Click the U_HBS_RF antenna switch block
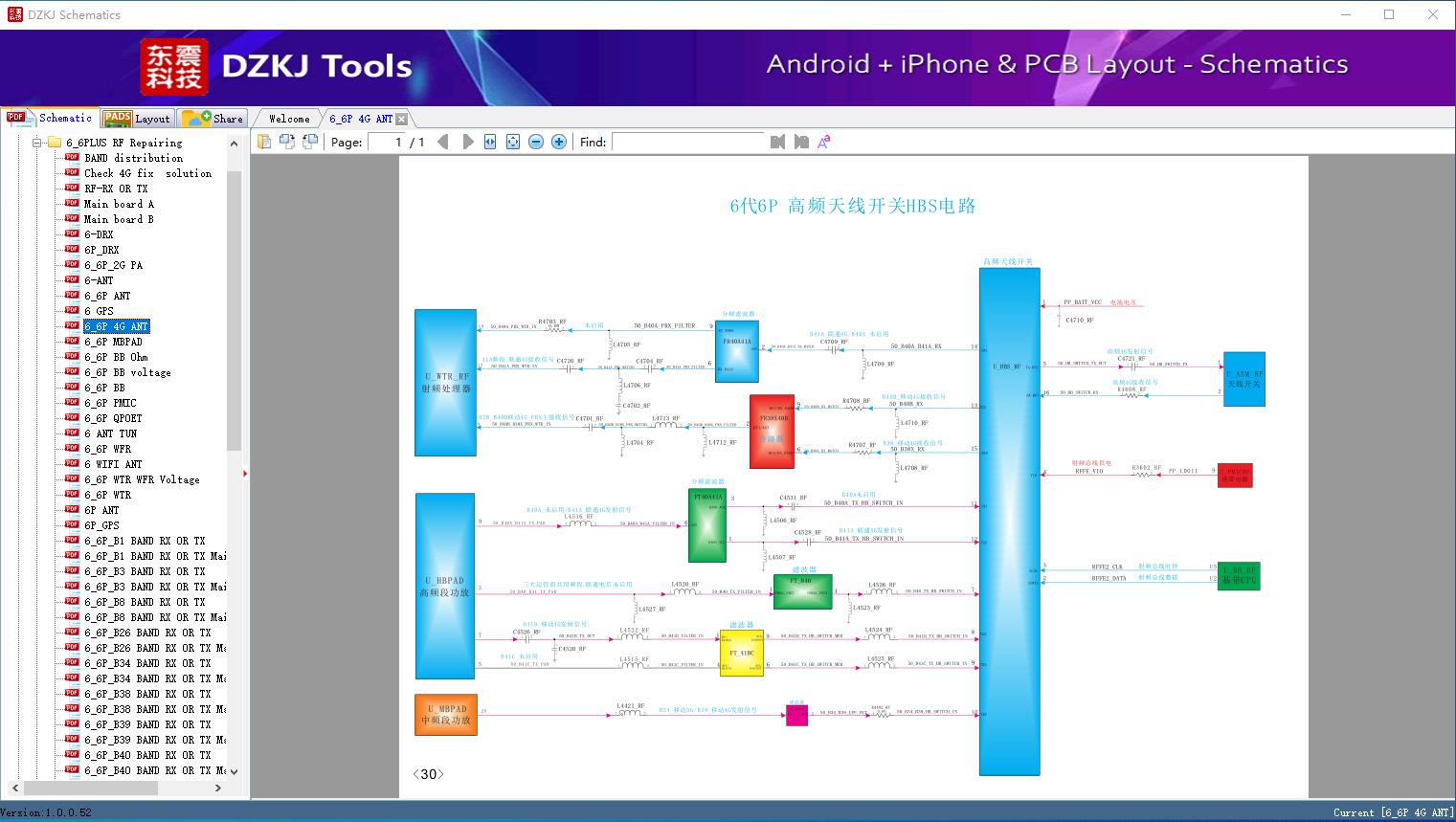 point(1009,522)
